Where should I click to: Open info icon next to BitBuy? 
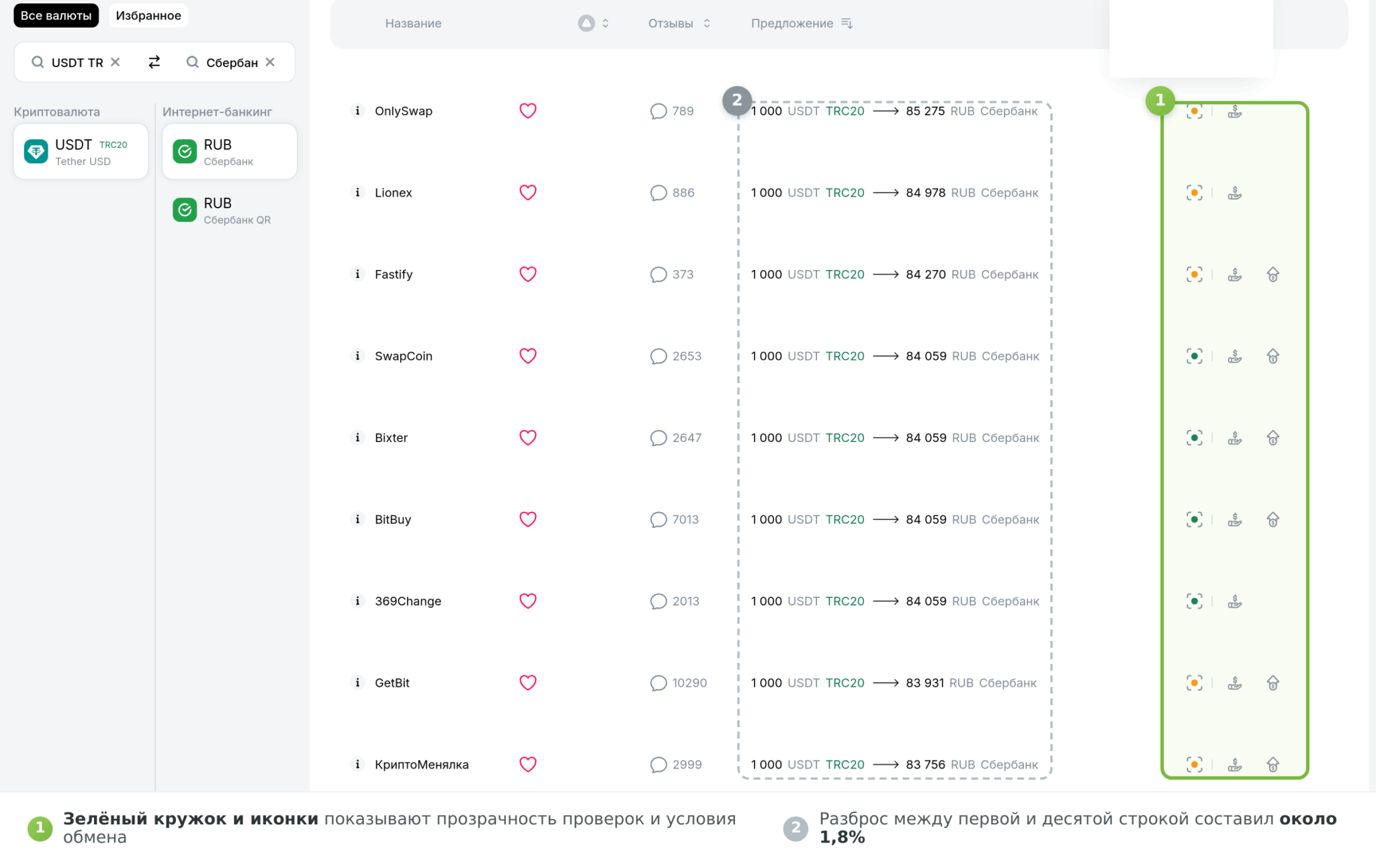357,519
